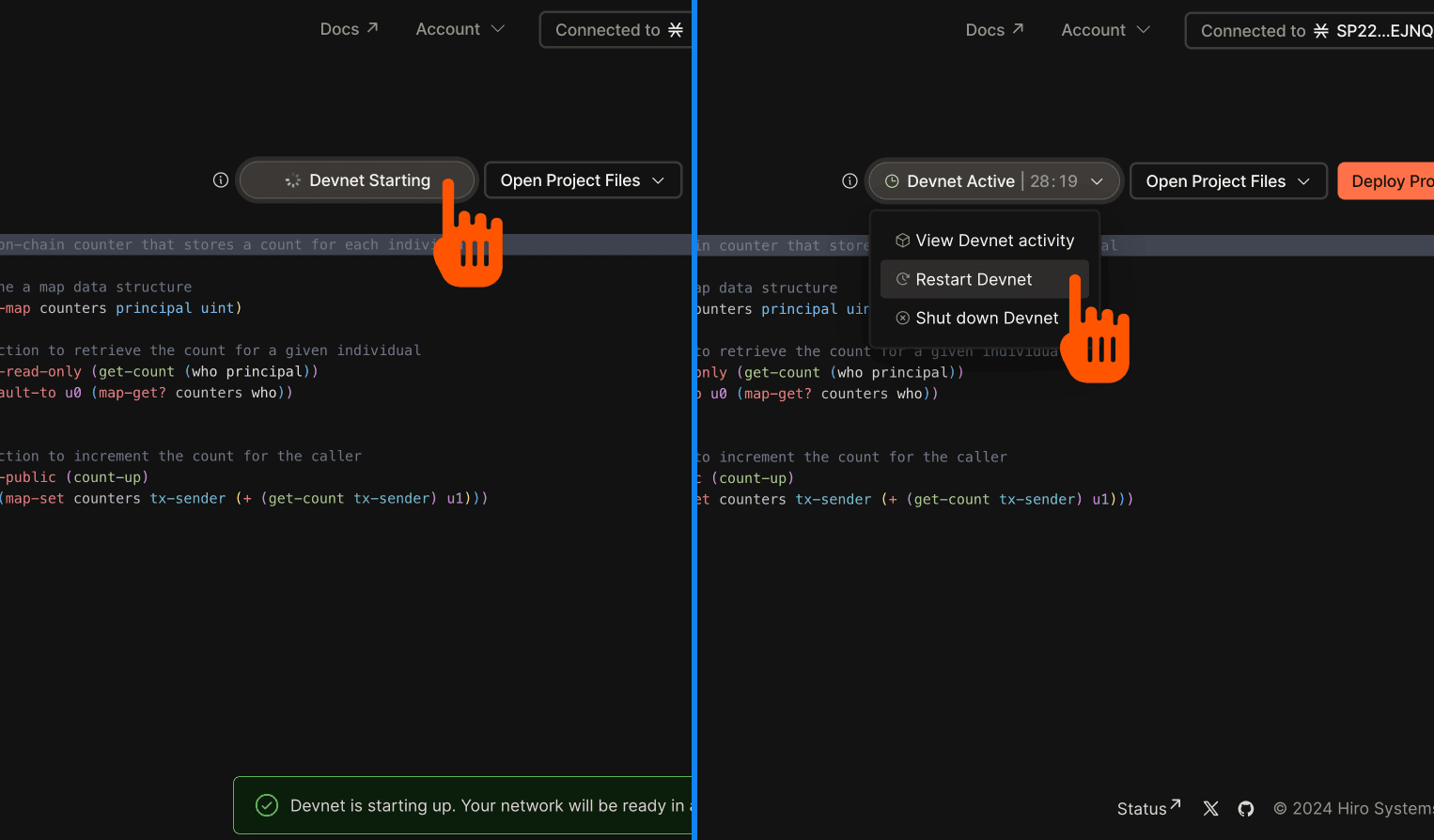Click the Stacks logo in right Connected button
The width and height of the screenshot is (1434, 840).
pos(1321,31)
